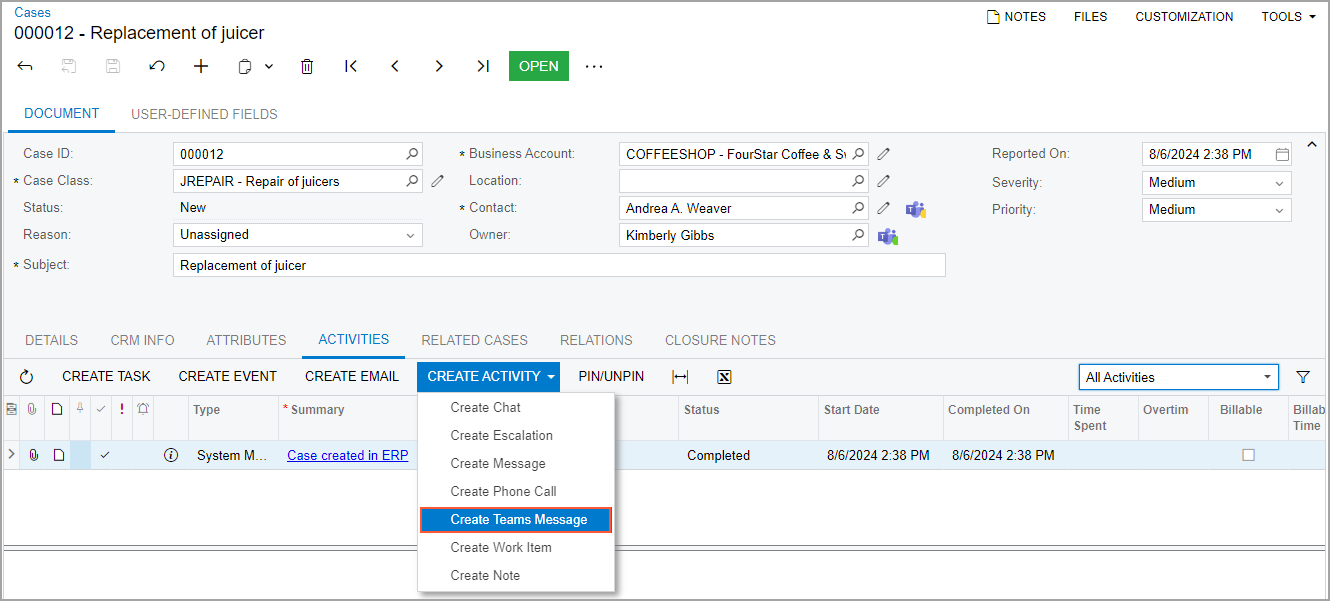This screenshot has width=1330, height=601.
Task: Open the Reason dropdown set to Unassigned
Action: point(410,235)
